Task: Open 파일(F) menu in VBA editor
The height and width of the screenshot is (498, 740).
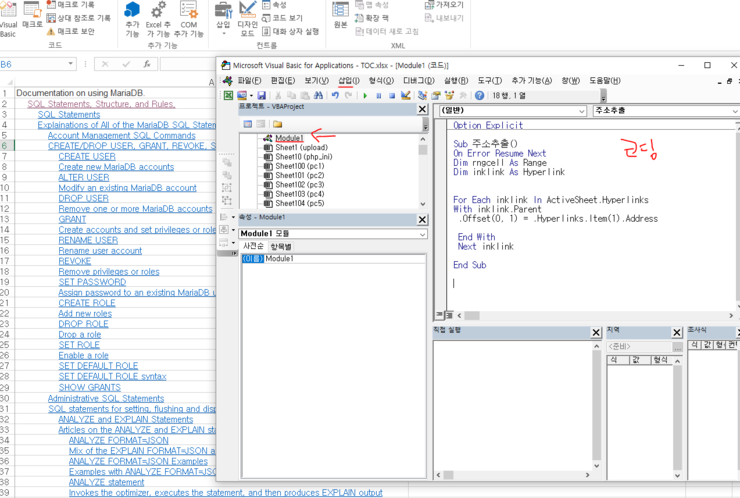Action: 249,81
